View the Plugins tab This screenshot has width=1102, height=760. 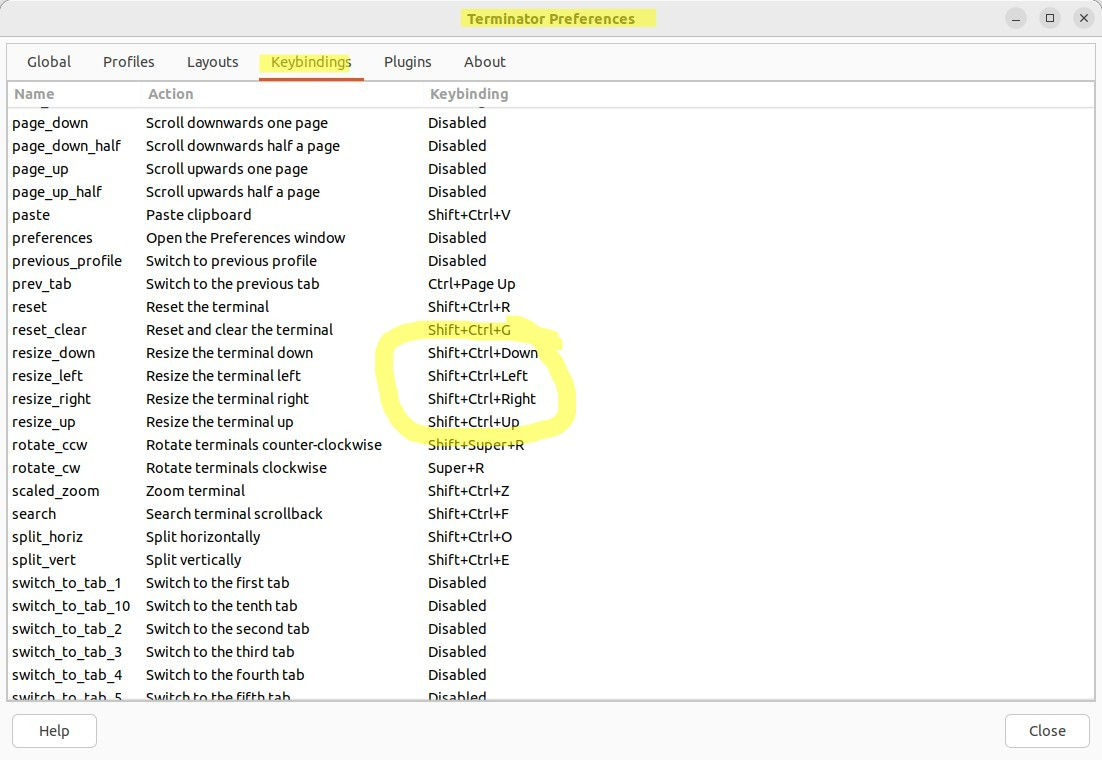click(407, 62)
